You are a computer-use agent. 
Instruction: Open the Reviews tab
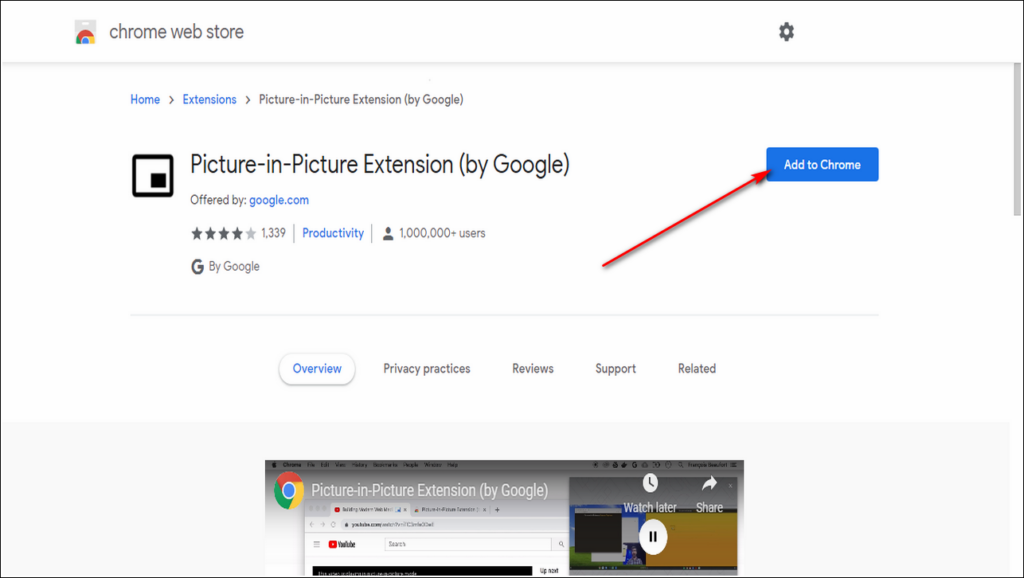533,369
